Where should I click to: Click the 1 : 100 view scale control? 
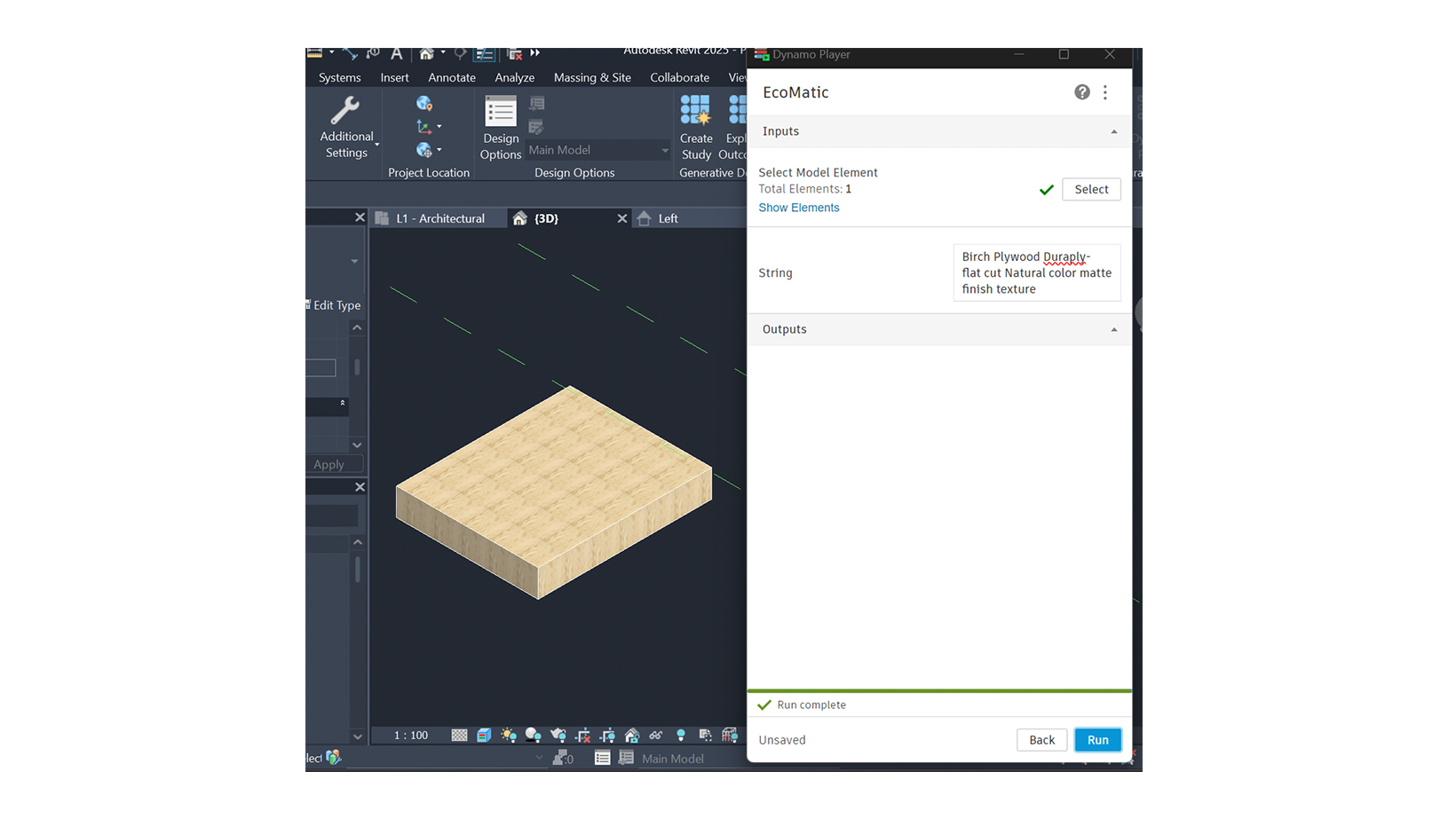(411, 736)
